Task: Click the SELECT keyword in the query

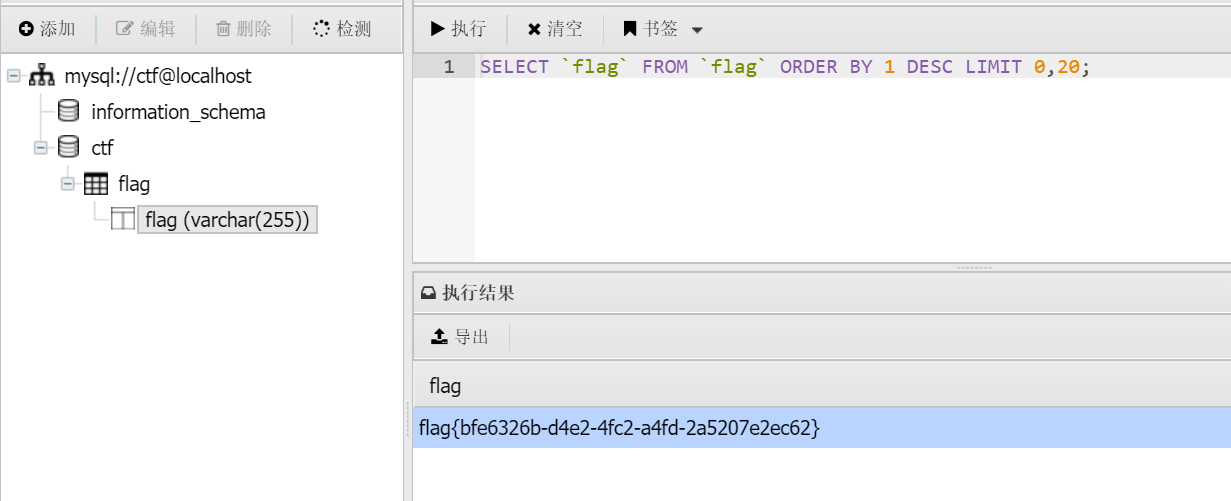Action: tap(514, 67)
